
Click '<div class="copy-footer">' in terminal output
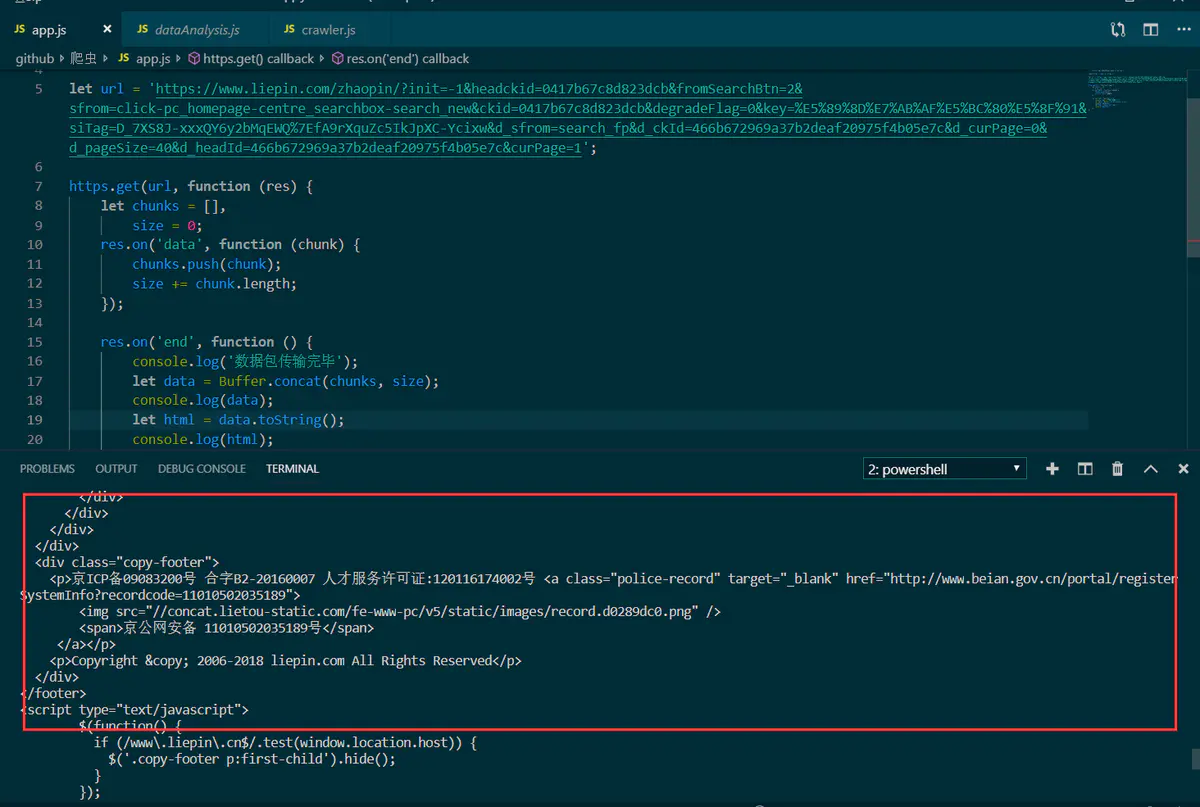126,562
